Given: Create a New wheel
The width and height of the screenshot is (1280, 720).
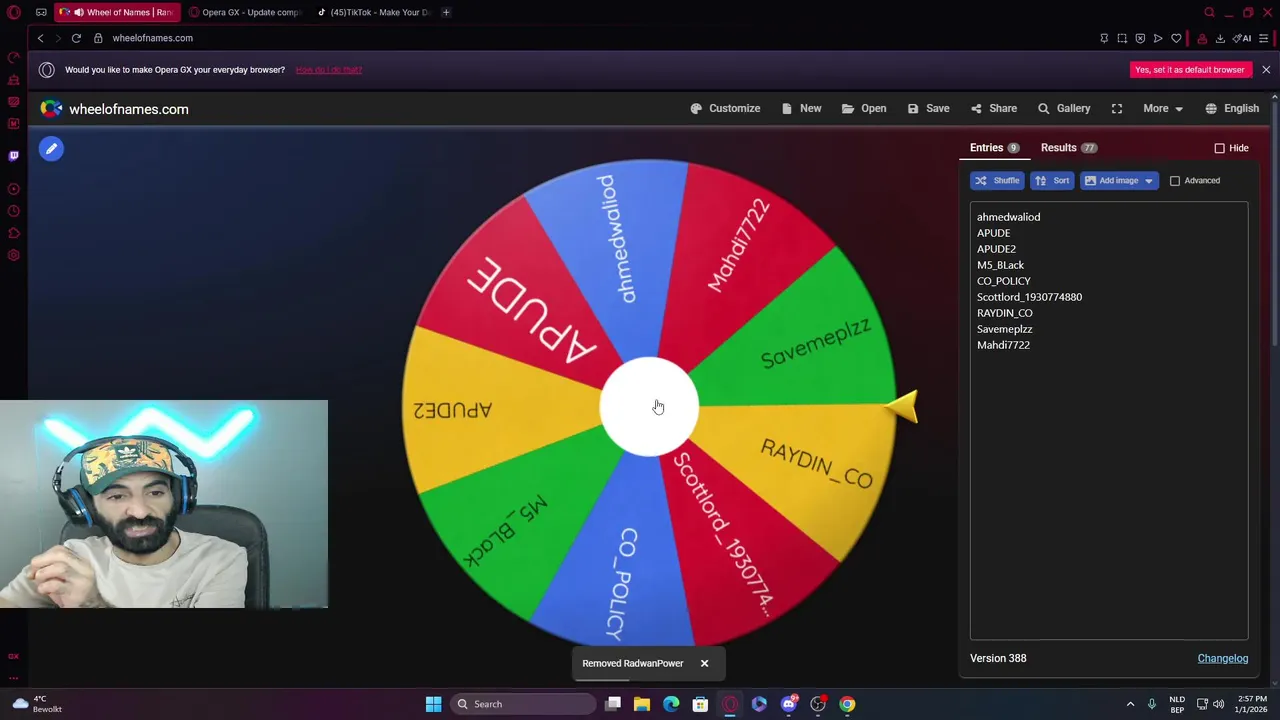Looking at the screenshot, I should click(801, 108).
